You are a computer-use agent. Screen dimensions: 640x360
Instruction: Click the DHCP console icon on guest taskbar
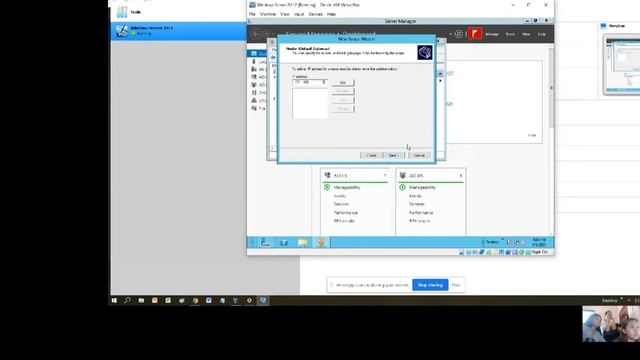coord(321,242)
